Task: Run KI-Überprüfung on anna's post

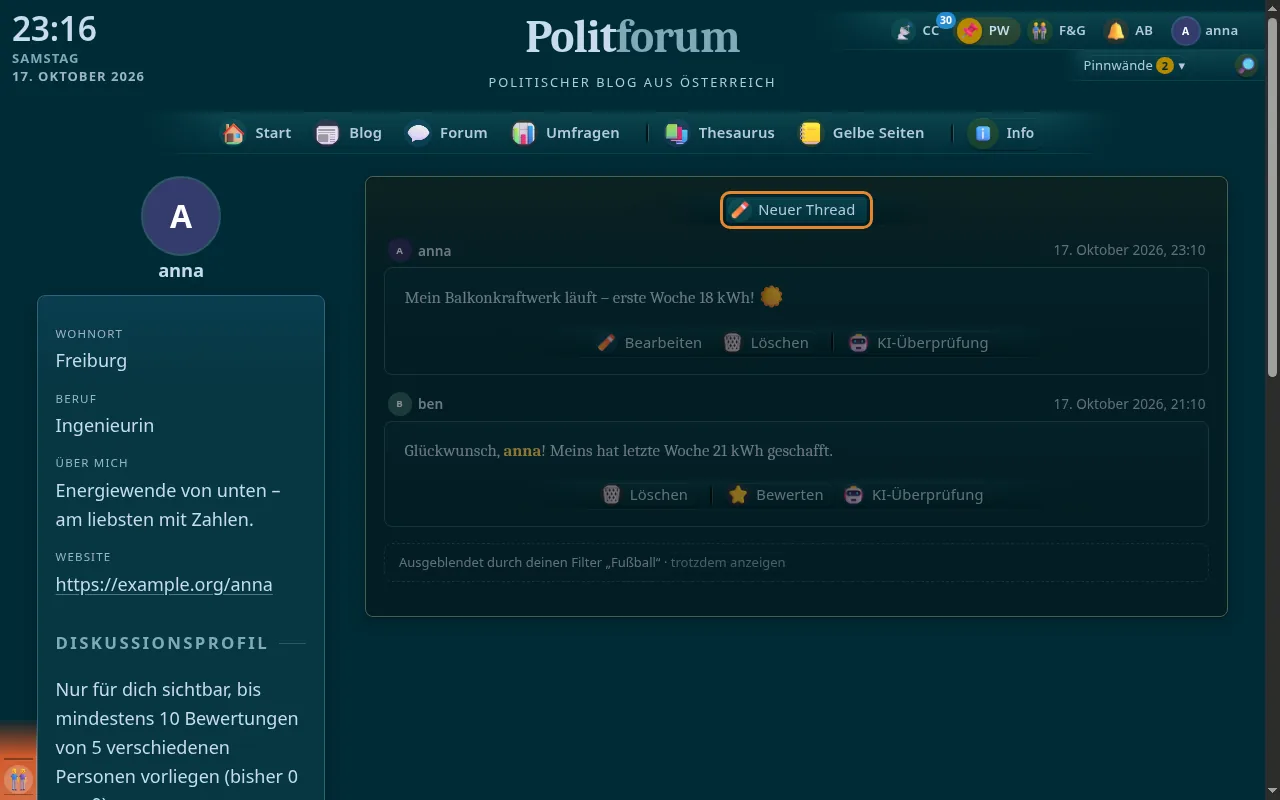Action: tap(918, 343)
